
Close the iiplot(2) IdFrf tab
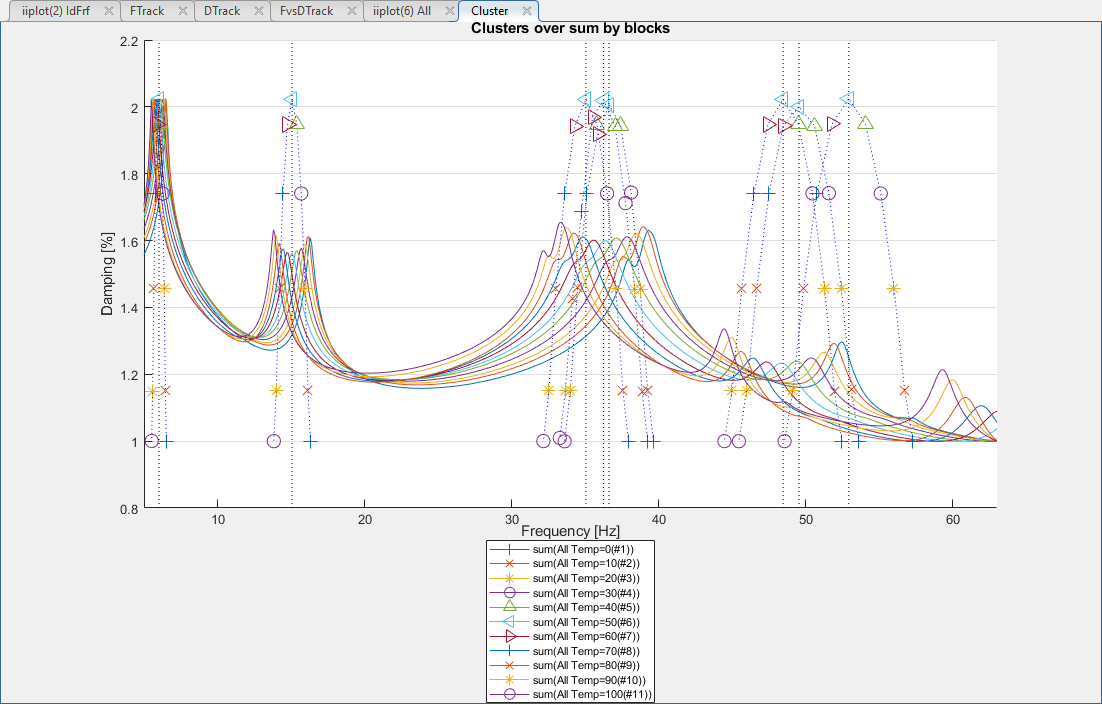[108, 11]
